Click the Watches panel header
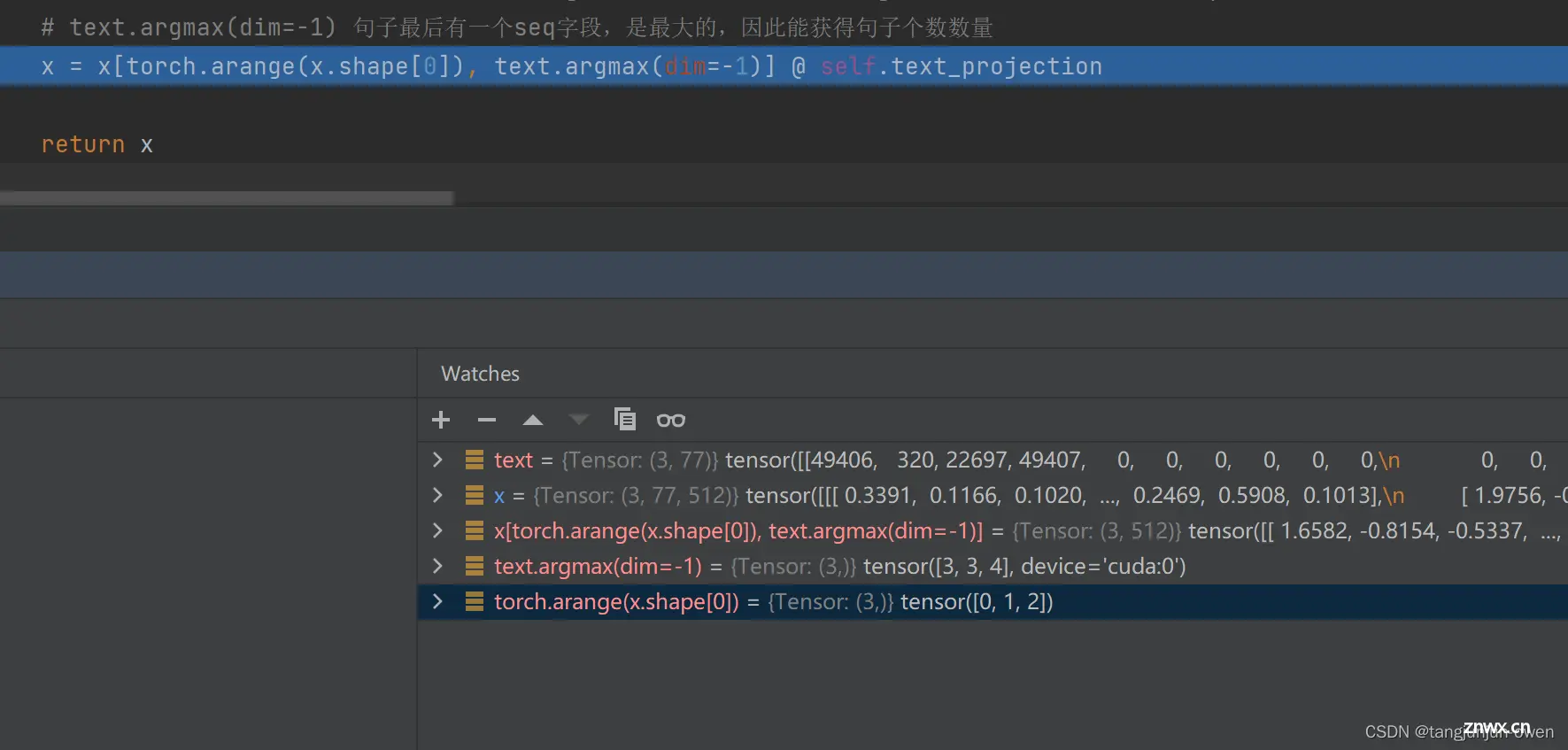The height and width of the screenshot is (750, 1568). [481, 374]
